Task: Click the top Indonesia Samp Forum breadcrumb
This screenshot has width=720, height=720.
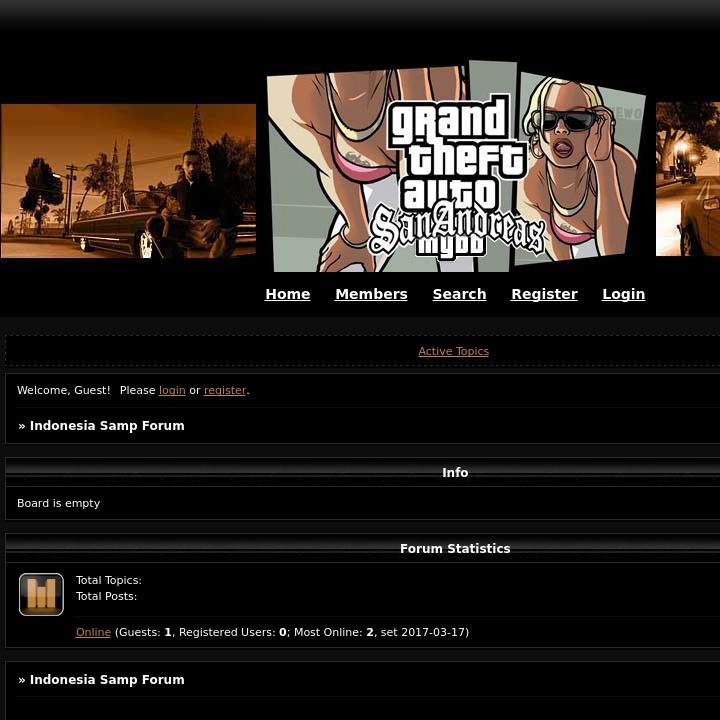Action: 107,426
